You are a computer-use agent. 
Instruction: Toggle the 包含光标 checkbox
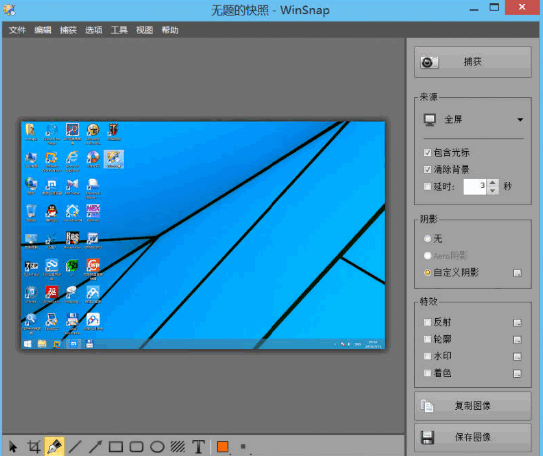(427, 153)
